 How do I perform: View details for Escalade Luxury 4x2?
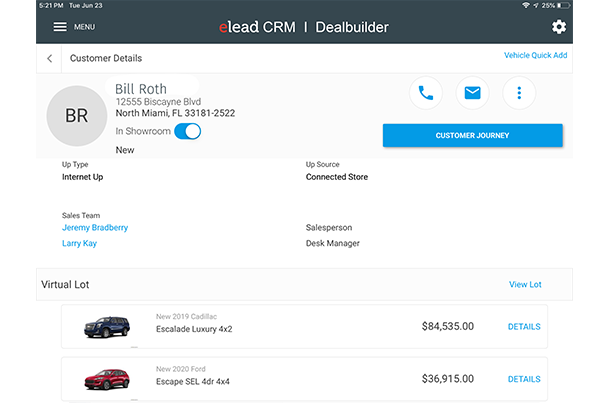tap(524, 326)
